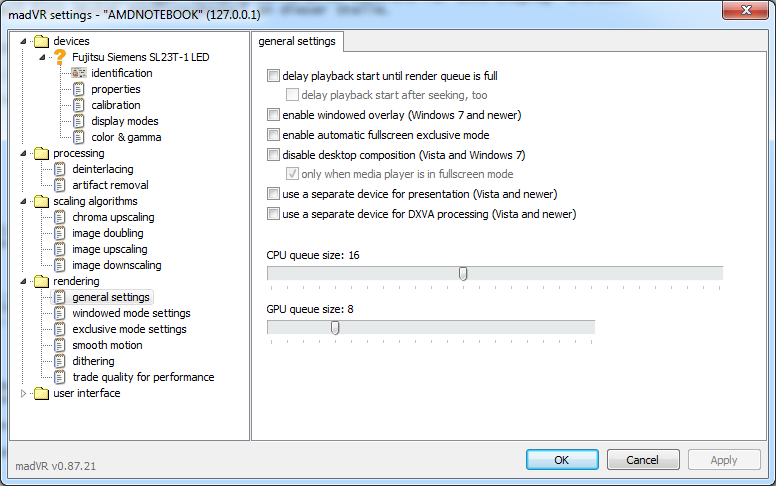Click the document icon next to smooth motion
776x486 pixels.
(x=60, y=345)
